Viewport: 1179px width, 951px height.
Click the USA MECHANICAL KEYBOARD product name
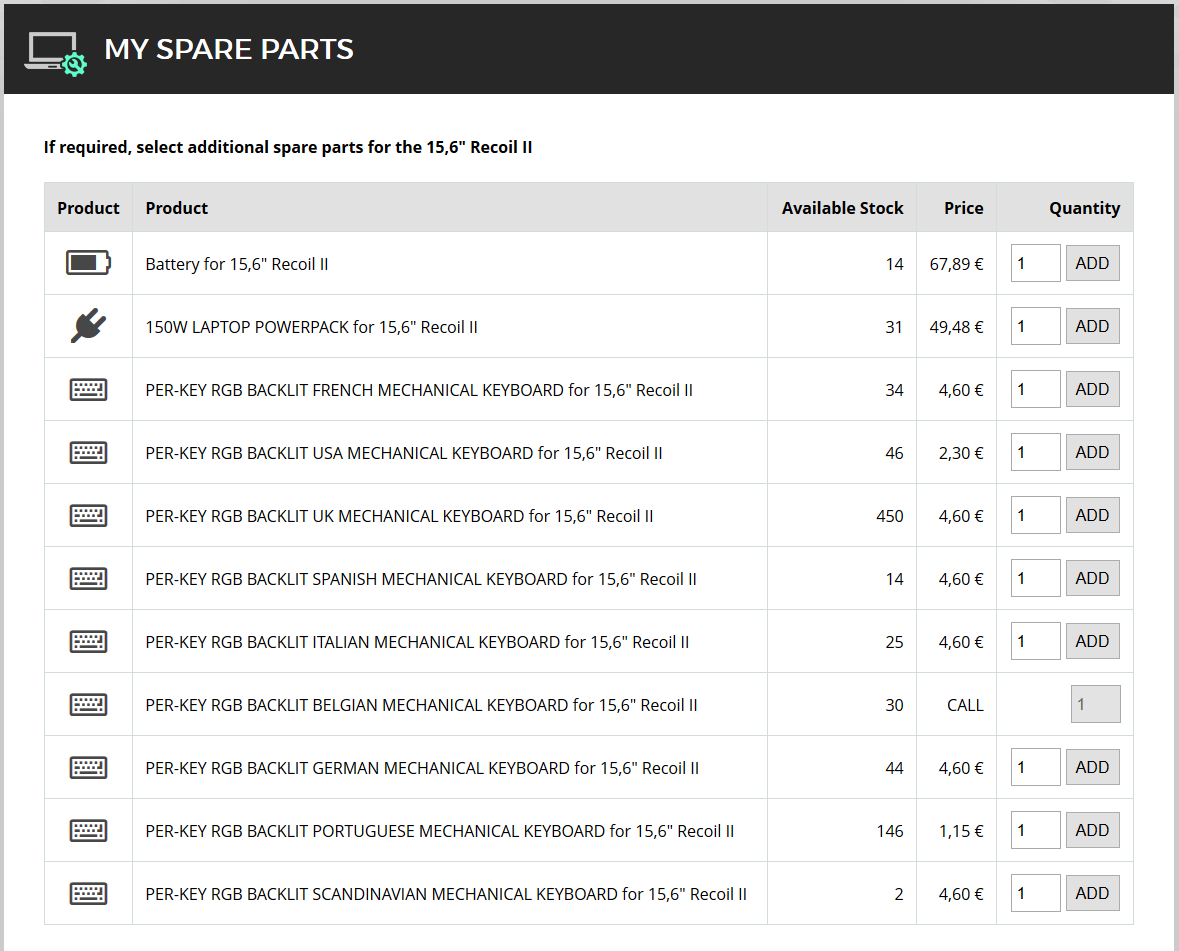click(404, 454)
